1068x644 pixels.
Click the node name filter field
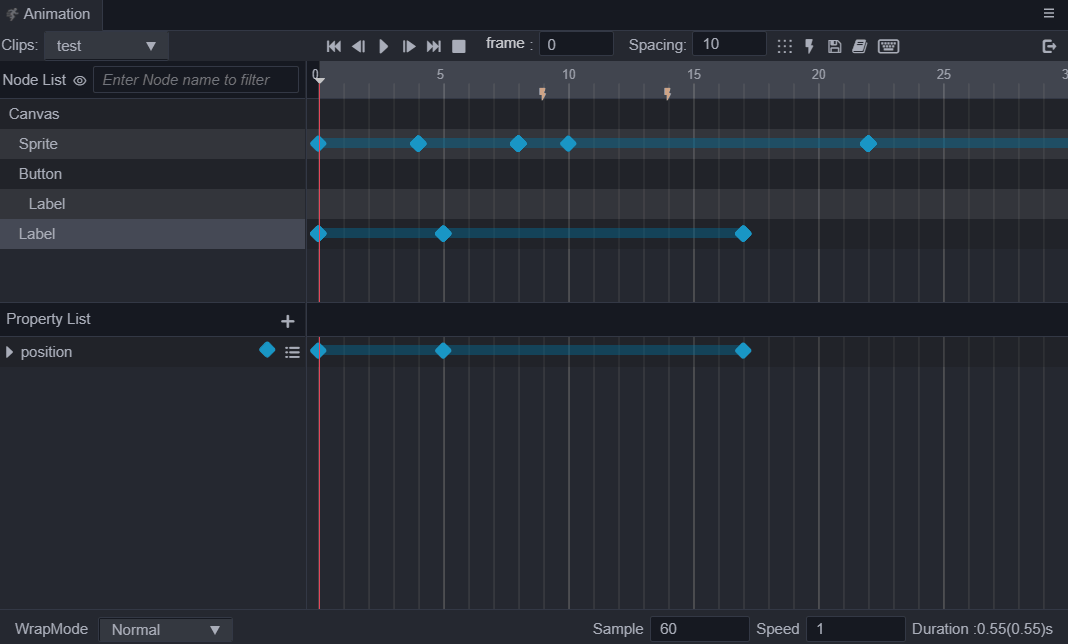coord(195,80)
